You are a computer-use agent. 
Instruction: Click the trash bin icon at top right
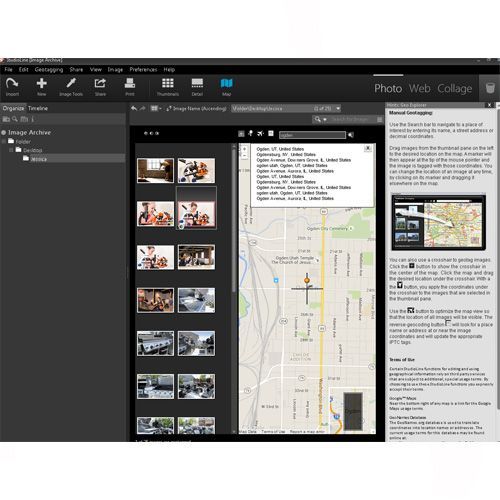(x=490, y=88)
